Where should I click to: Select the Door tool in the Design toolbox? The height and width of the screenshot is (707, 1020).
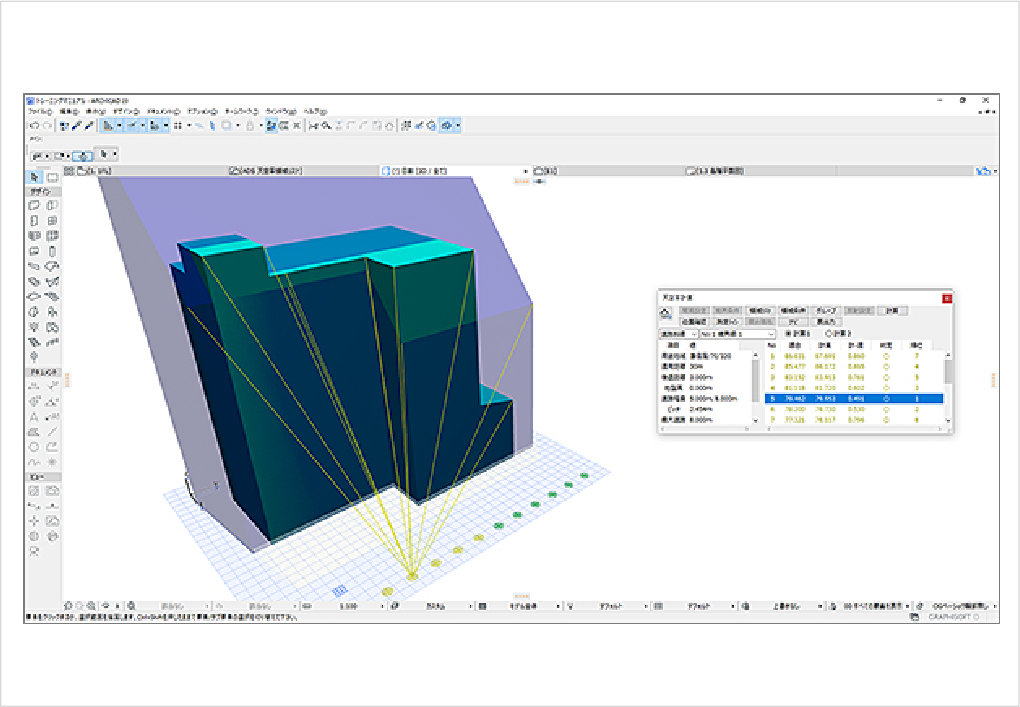point(35,220)
